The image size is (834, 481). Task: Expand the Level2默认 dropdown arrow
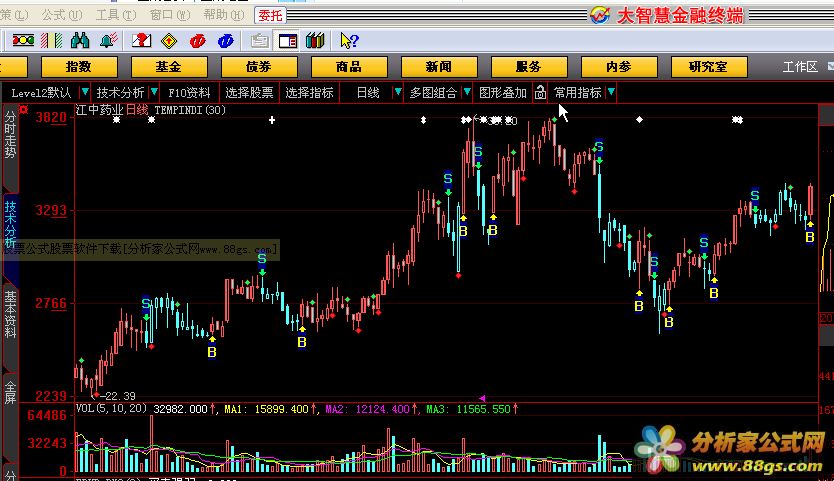tap(85, 92)
